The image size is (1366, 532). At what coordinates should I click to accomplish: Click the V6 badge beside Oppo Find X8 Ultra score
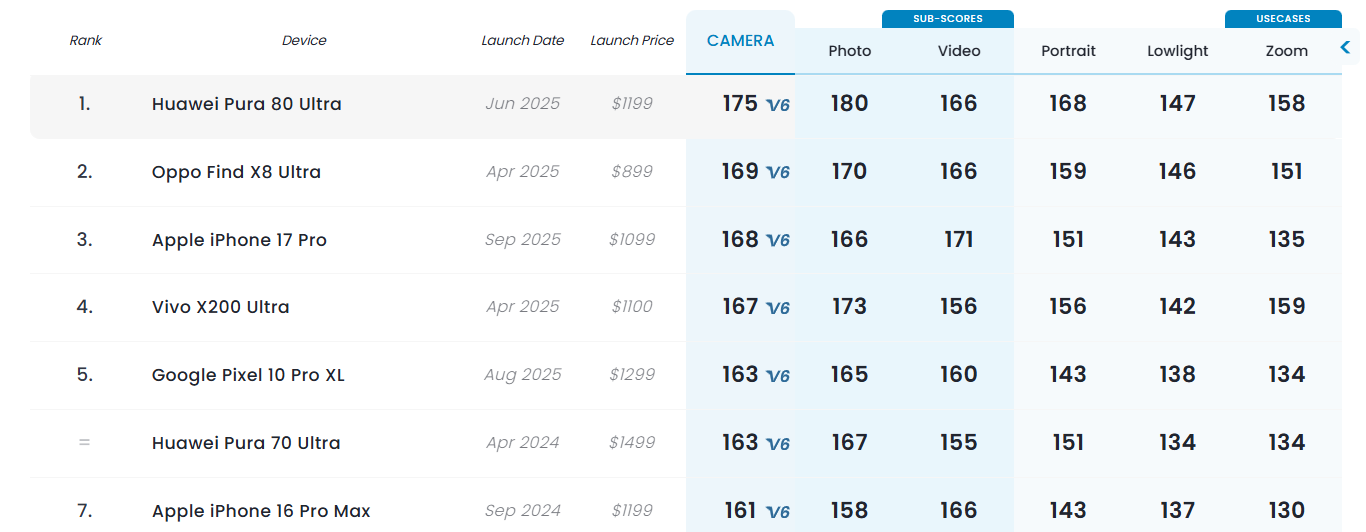pyautogui.click(x=778, y=173)
